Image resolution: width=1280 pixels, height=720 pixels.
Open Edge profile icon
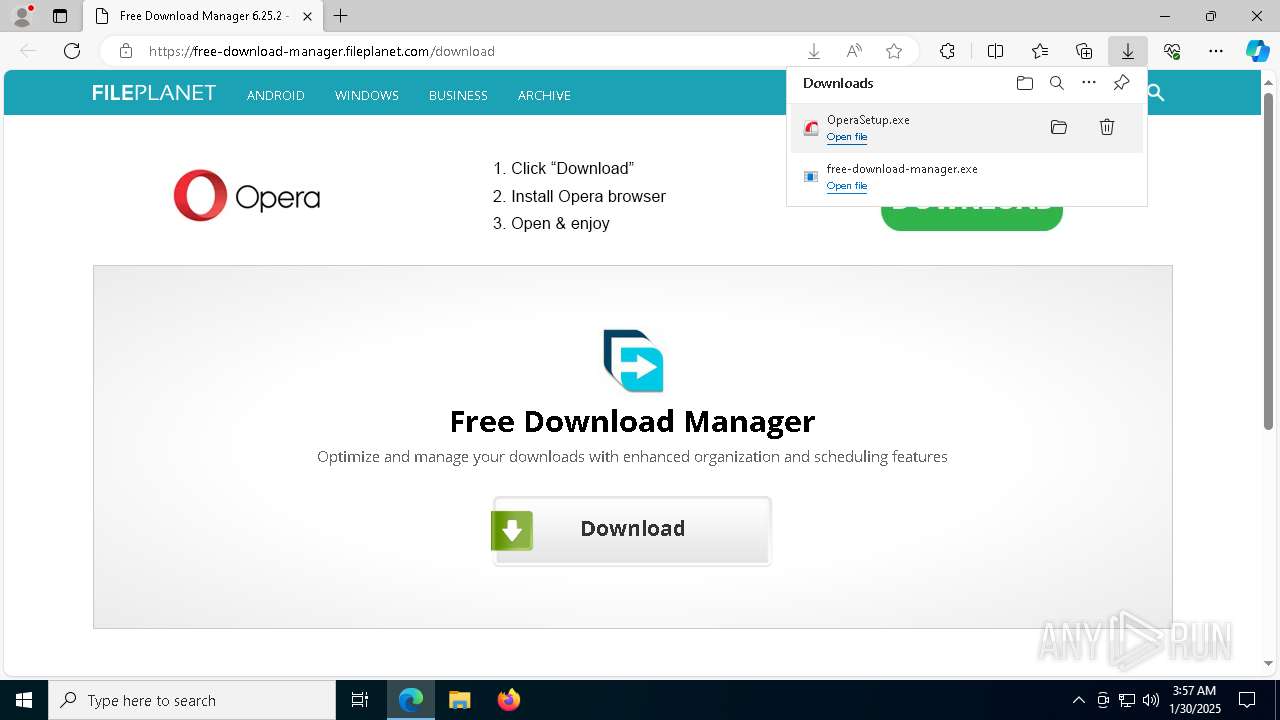(21, 16)
